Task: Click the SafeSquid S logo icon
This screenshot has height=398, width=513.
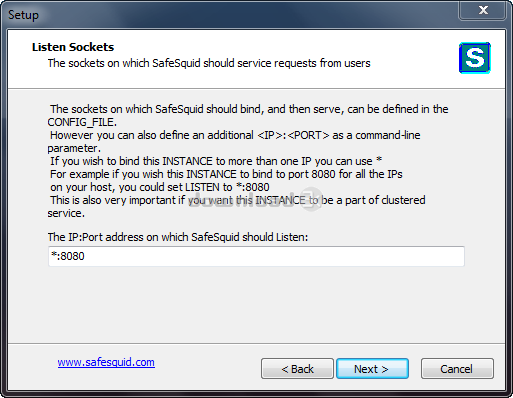Action: pos(475,58)
